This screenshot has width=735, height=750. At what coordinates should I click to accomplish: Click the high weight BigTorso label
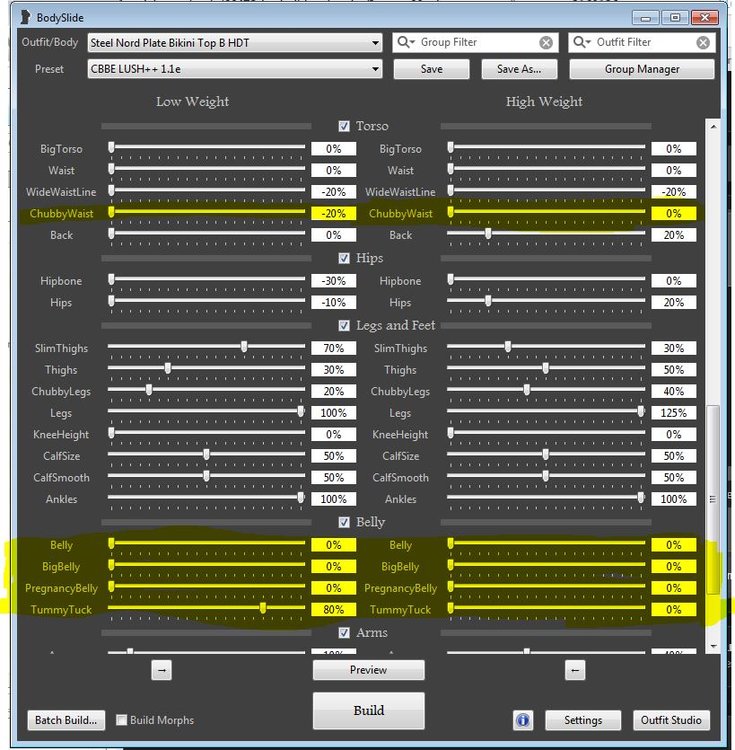click(x=400, y=149)
